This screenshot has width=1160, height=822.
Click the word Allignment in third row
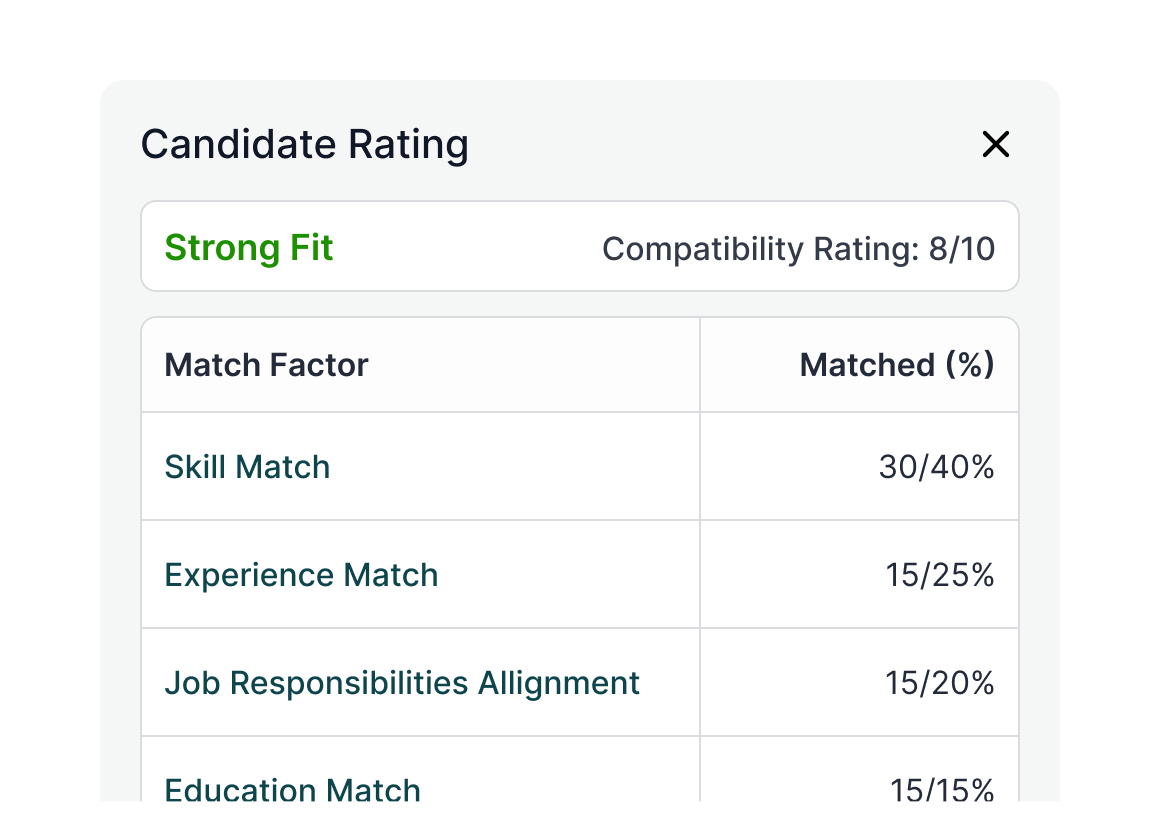(559, 683)
